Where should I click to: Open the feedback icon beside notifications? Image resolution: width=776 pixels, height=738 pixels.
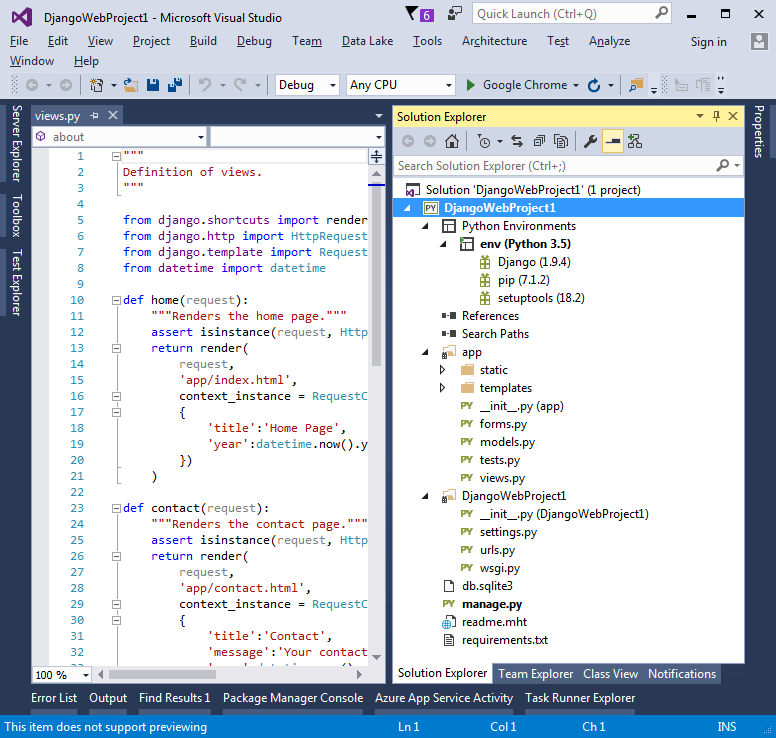point(454,13)
